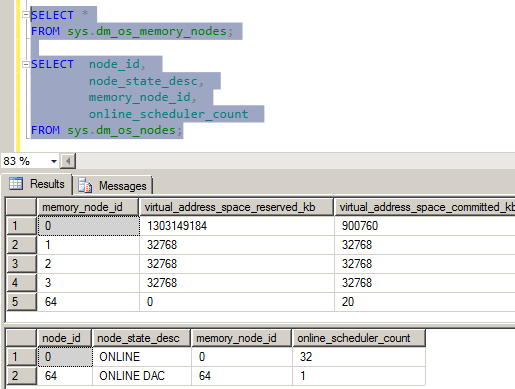Select the virtual_address_space_committed_kb column header
This screenshot has height=389, width=515.
point(424,207)
